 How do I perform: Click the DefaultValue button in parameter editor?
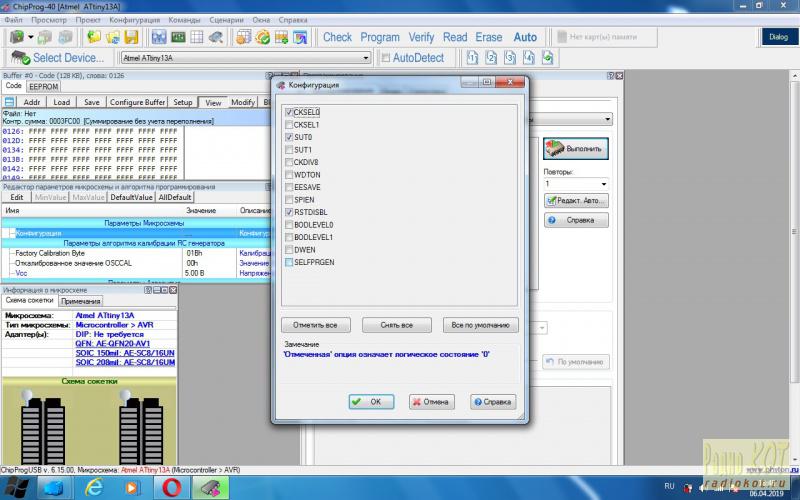pyautogui.click(x=131, y=197)
